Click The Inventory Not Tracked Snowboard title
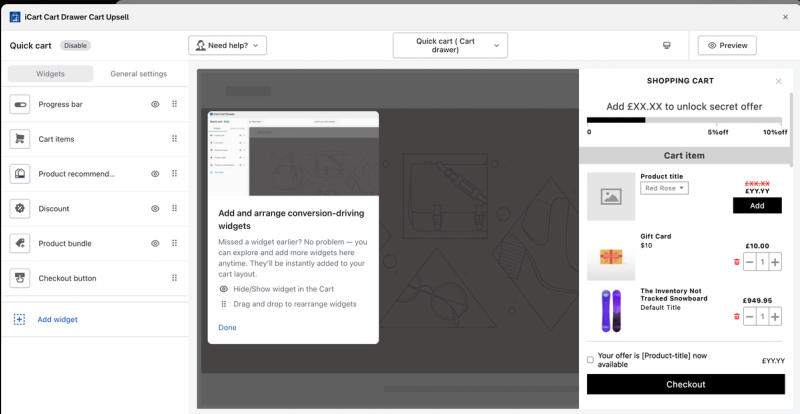This screenshot has width=800, height=414. pyautogui.click(x=673, y=295)
